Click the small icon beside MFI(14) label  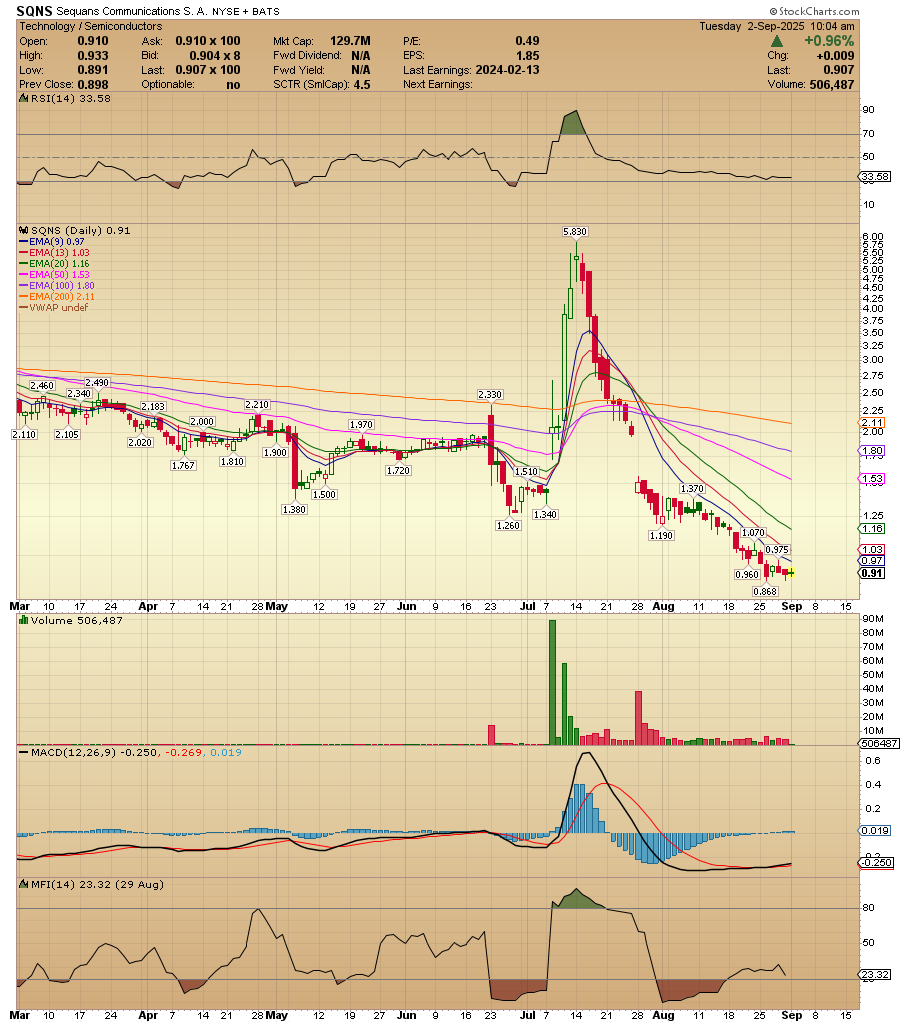(x=24, y=885)
